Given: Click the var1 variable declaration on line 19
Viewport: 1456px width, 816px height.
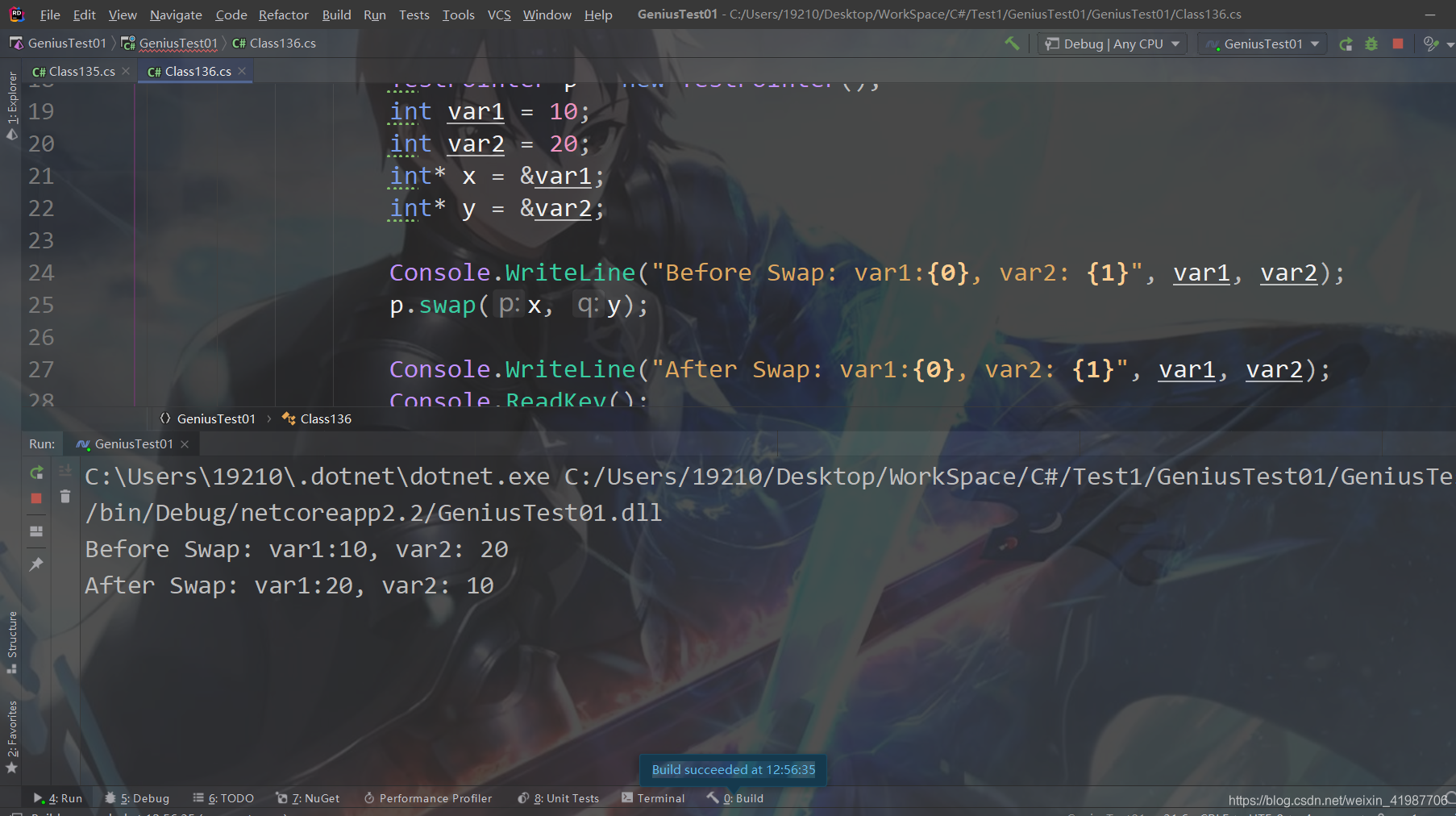Looking at the screenshot, I should click(476, 111).
